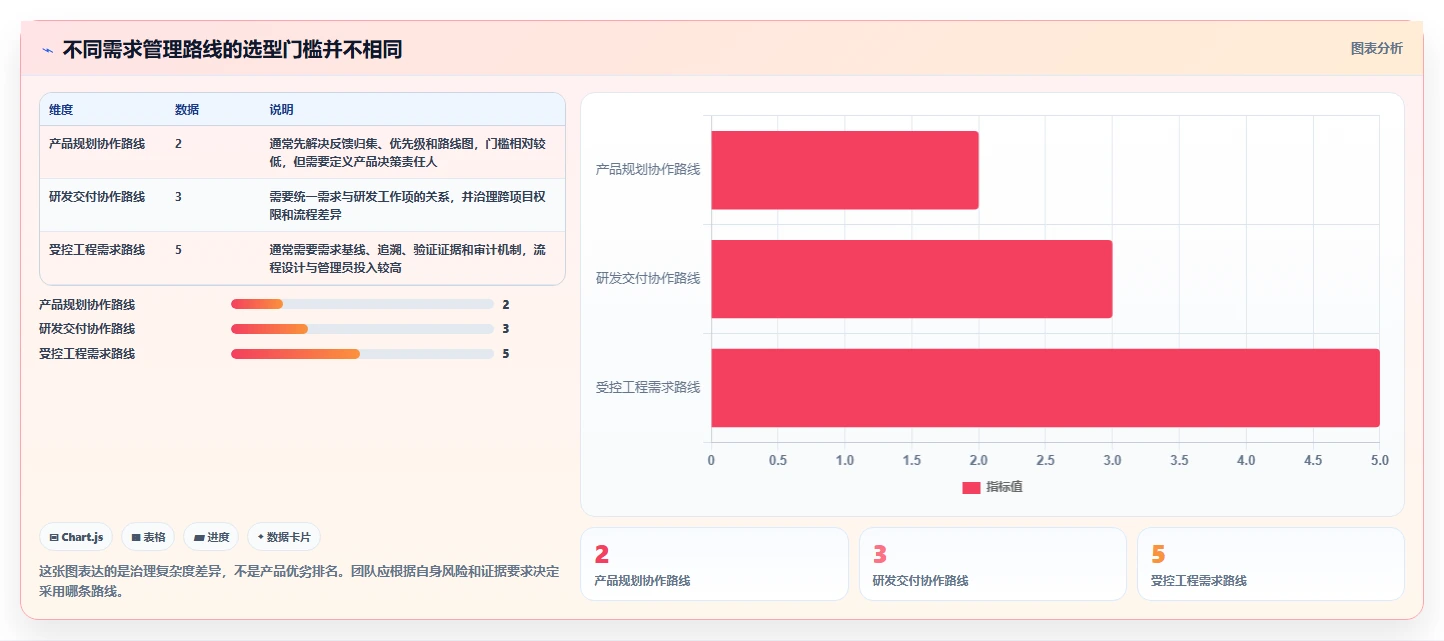Viewport: 1444px width, 641px height.
Task: Click the 受控工程需求路线 progress bar
Action: (362, 353)
